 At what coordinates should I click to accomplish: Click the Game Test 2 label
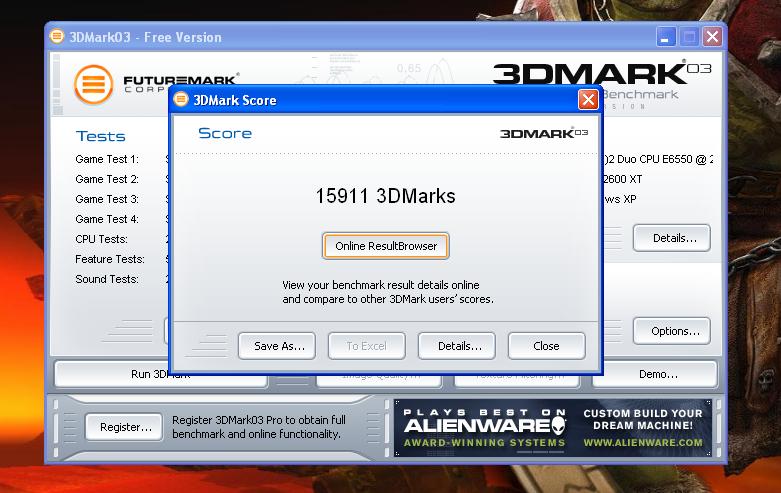[107, 179]
